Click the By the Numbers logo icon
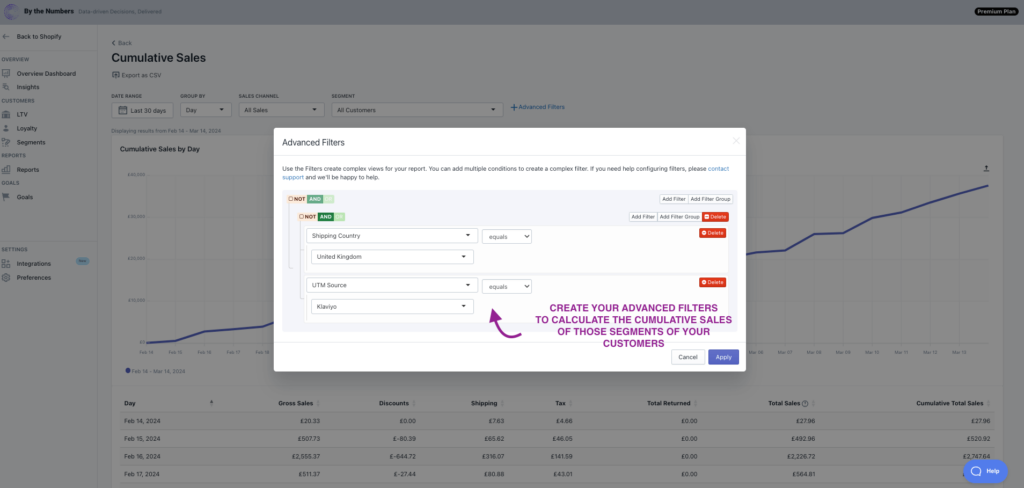 [x=11, y=12]
